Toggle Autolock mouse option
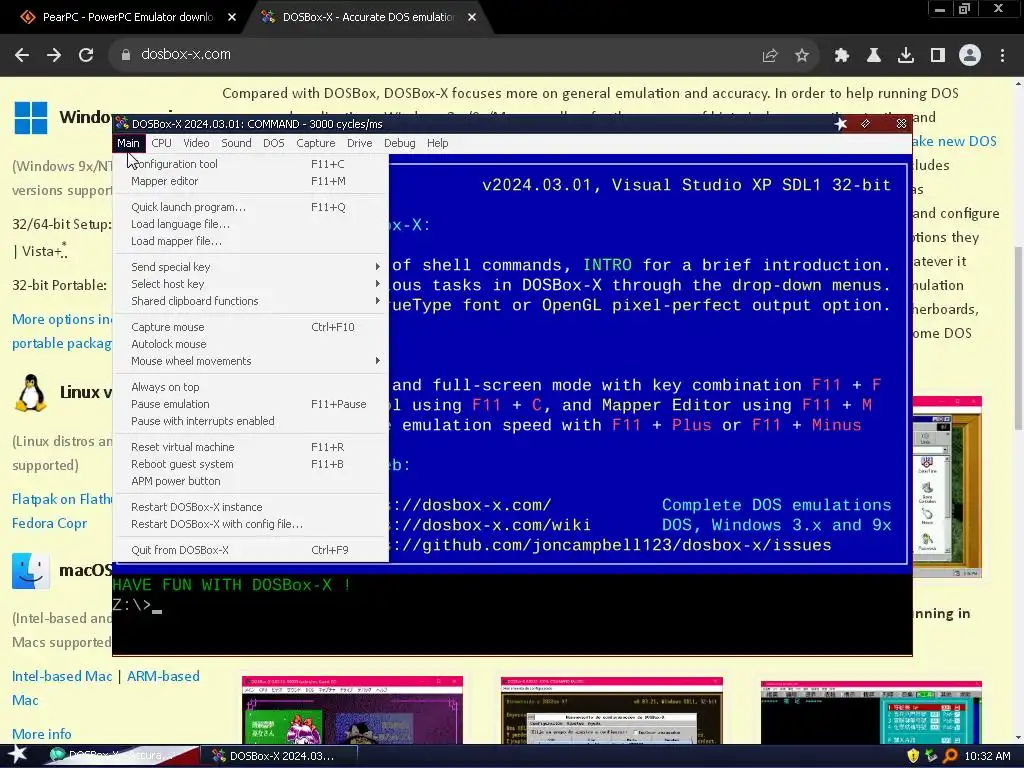The image size is (1024, 768). pos(251,344)
